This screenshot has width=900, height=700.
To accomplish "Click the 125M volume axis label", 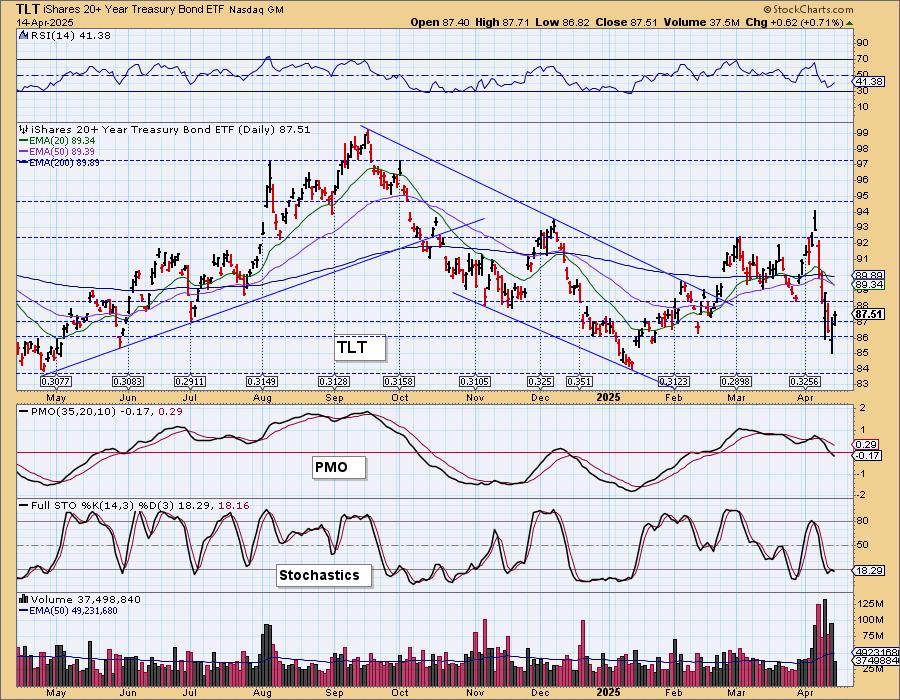I will (x=870, y=604).
